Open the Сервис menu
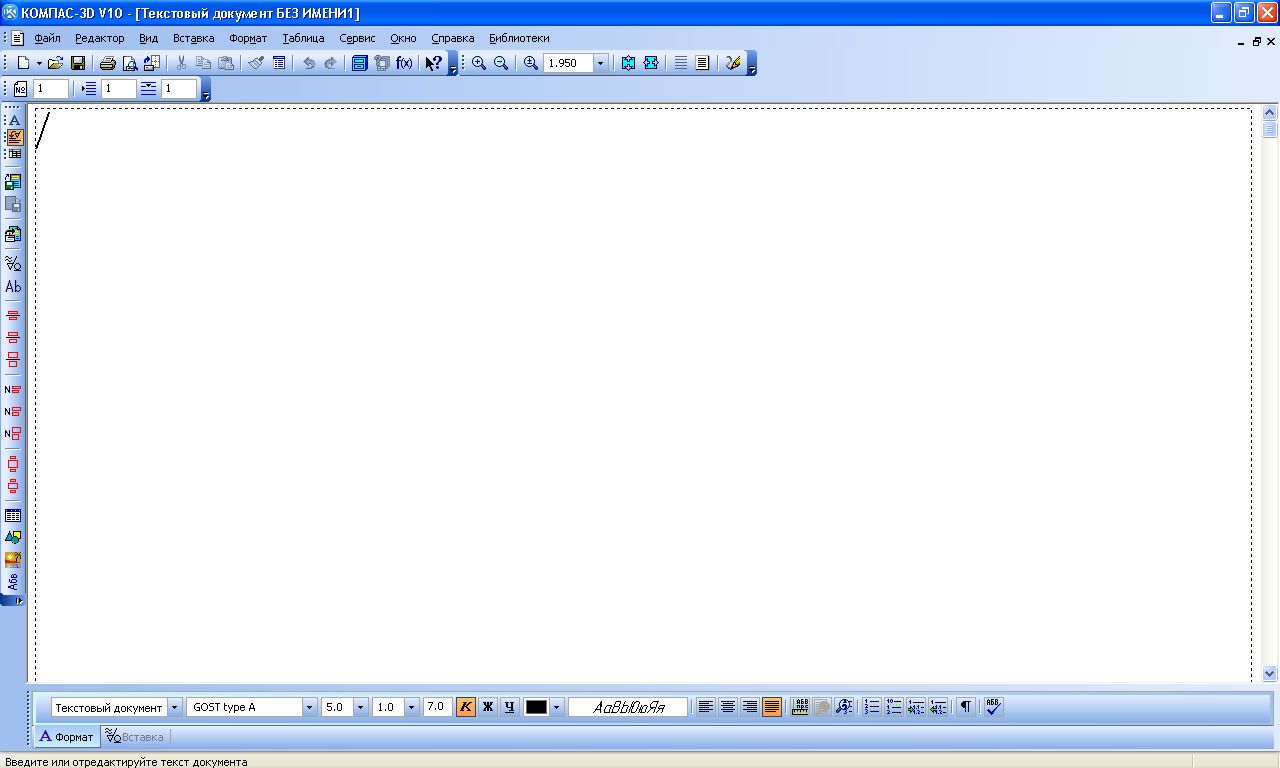This screenshot has height=768, width=1280. (x=357, y=38)
